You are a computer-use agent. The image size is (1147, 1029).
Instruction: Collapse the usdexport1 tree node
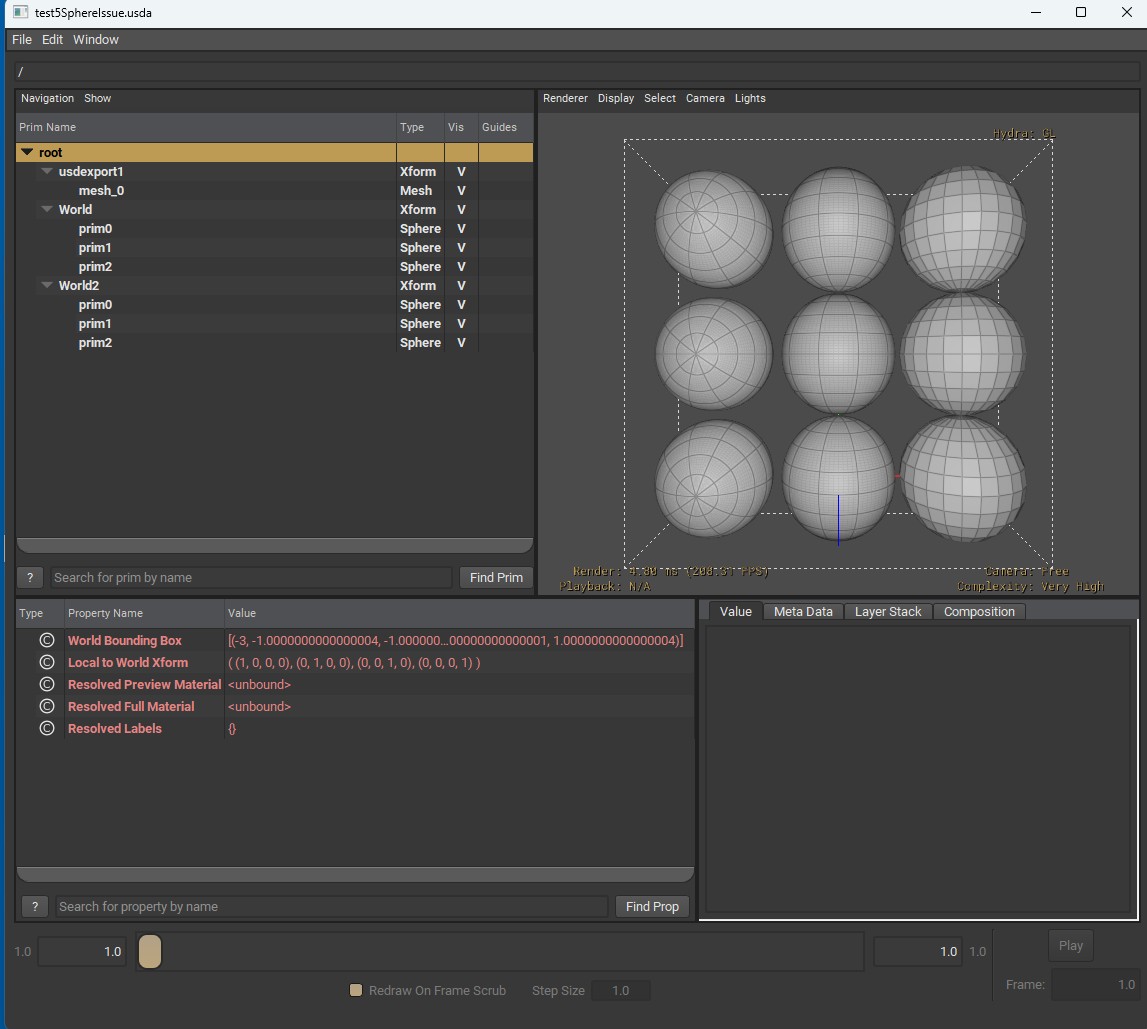tap(47, 172)
